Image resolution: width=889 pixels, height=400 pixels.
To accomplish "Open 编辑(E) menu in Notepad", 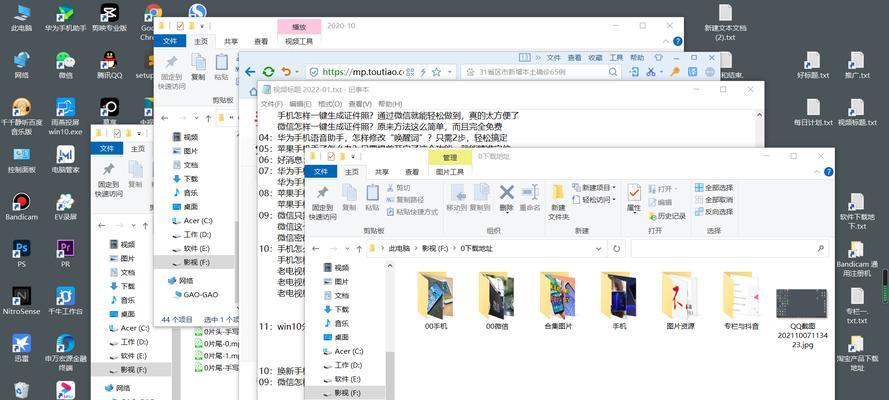I will coord(300,104).
